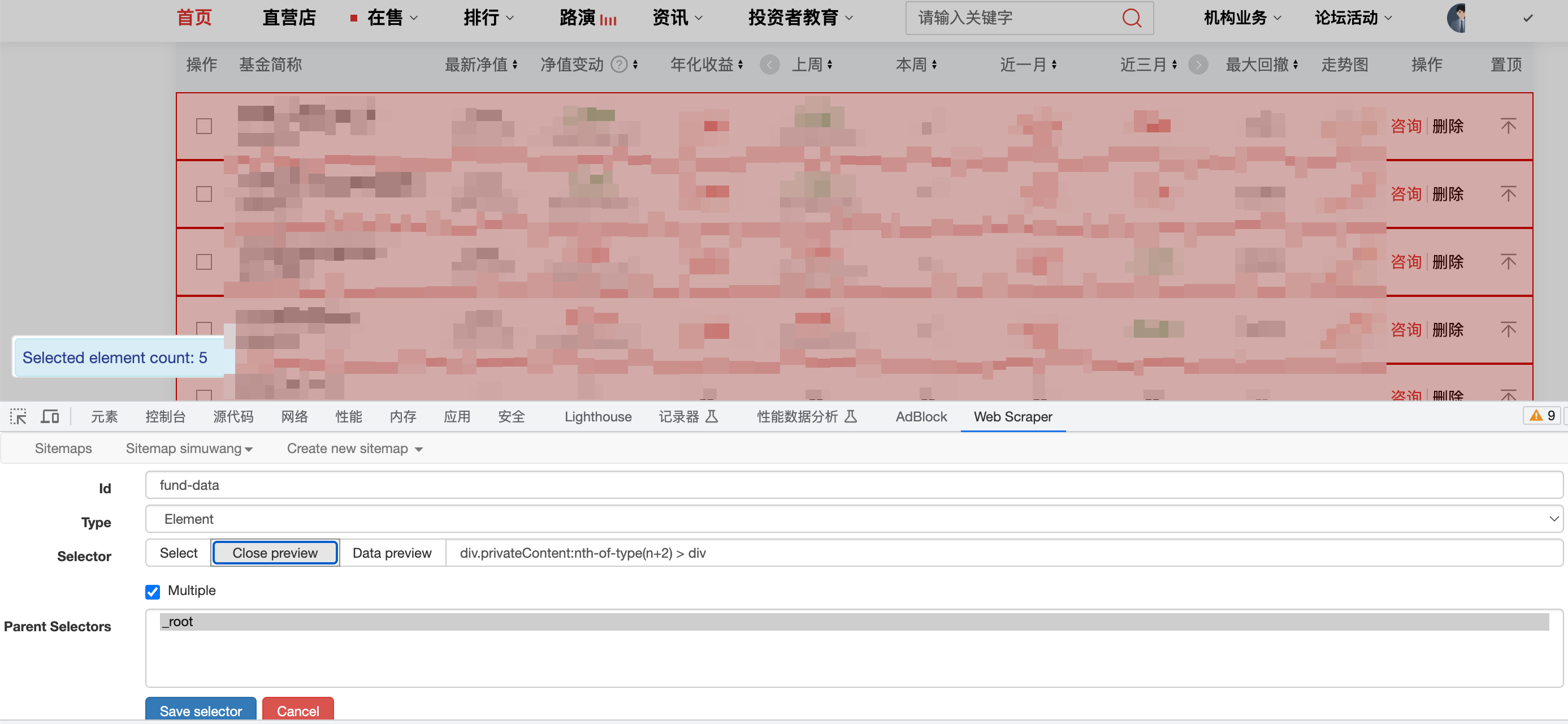Screen dimensions: 1568x724
Task: Check the second fund row checkbox
Action: pos(204,193)
